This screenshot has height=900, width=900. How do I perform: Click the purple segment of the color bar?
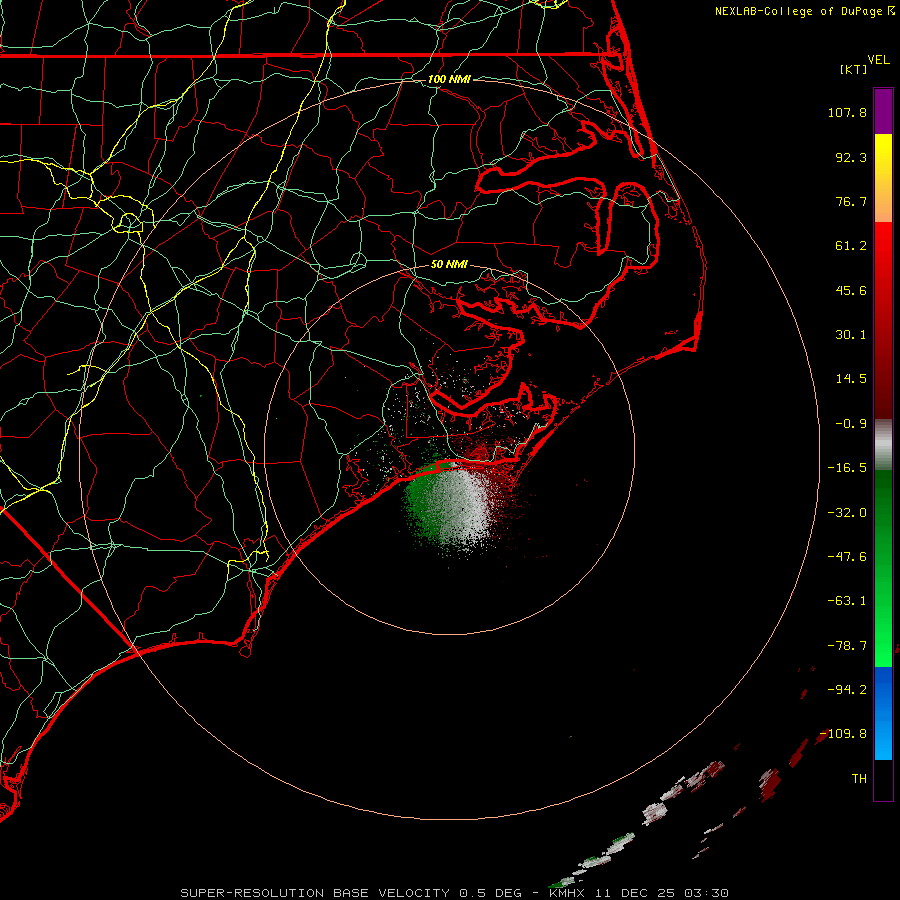tap(883, 111)
